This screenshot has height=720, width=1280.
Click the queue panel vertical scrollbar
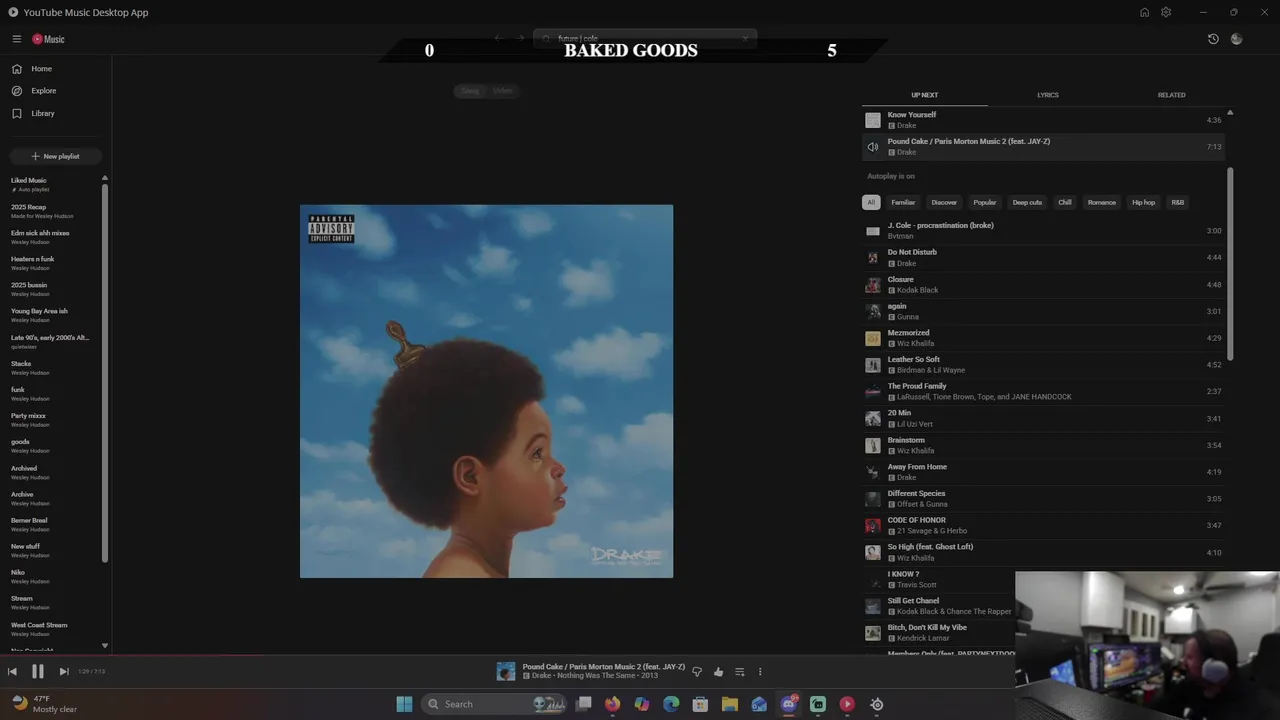pos(1230,265)
